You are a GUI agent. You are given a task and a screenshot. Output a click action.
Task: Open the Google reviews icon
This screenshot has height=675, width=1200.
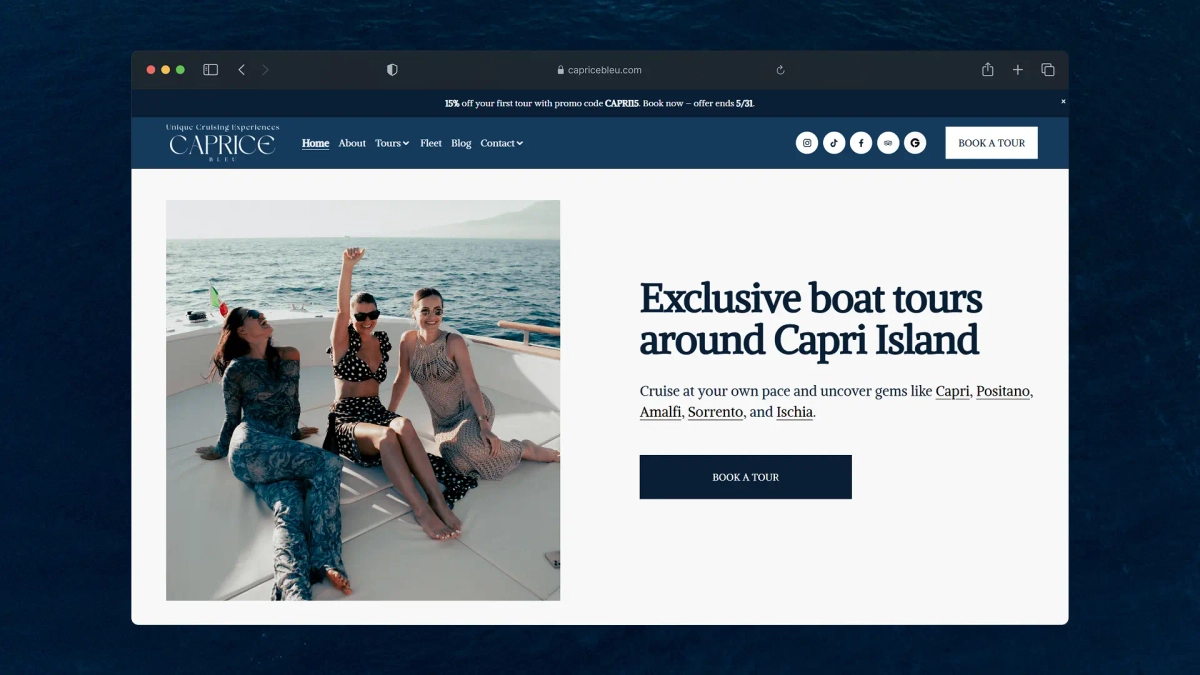[x=915, y=143]
